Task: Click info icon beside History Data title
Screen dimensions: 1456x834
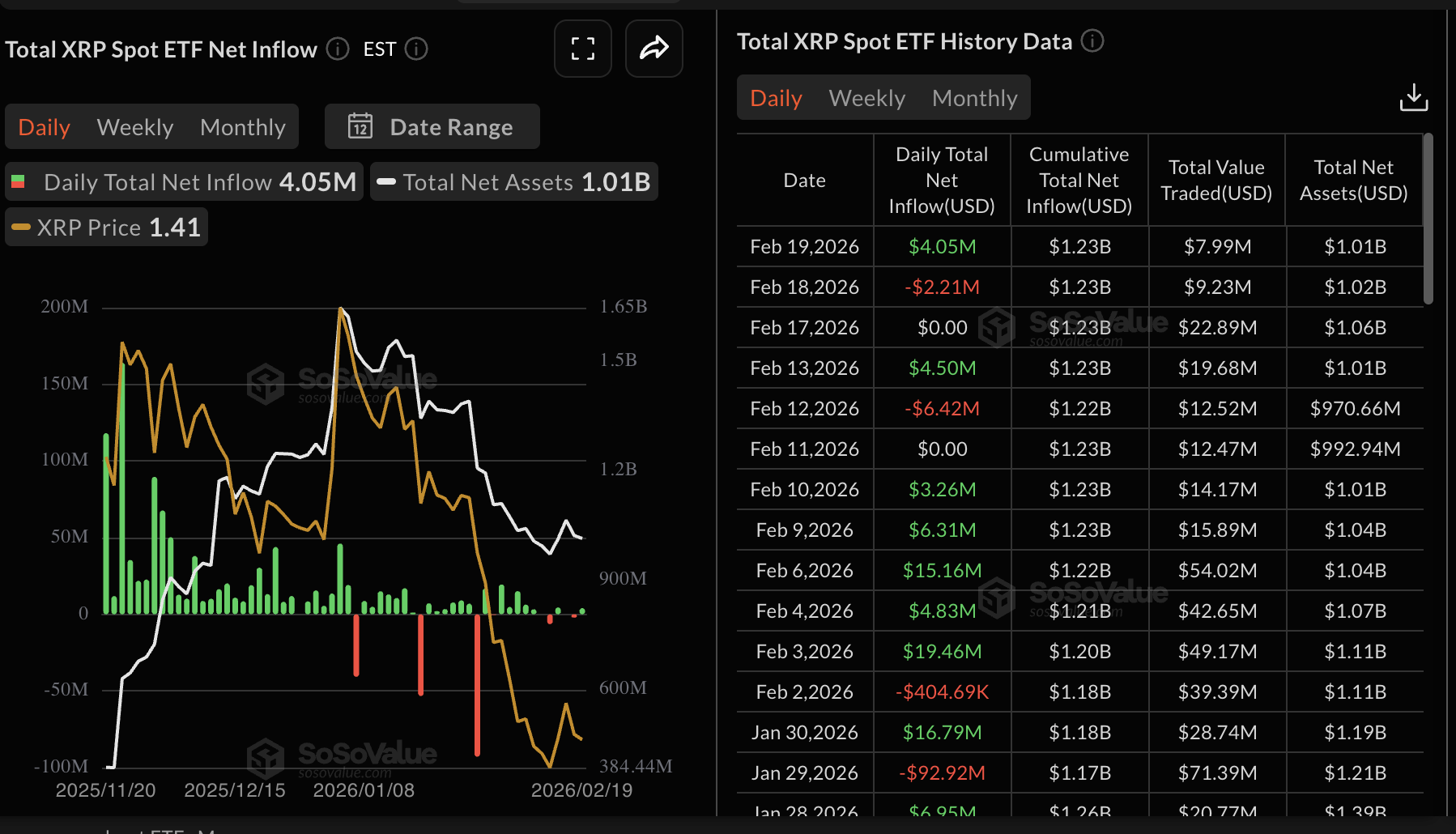Action: (x=1092, y=41)
